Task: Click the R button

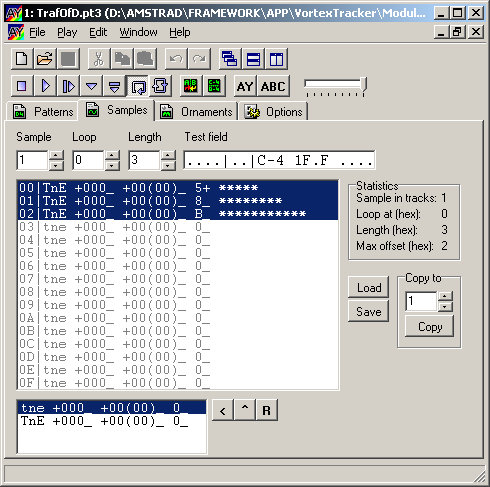Action: point(267,410)
